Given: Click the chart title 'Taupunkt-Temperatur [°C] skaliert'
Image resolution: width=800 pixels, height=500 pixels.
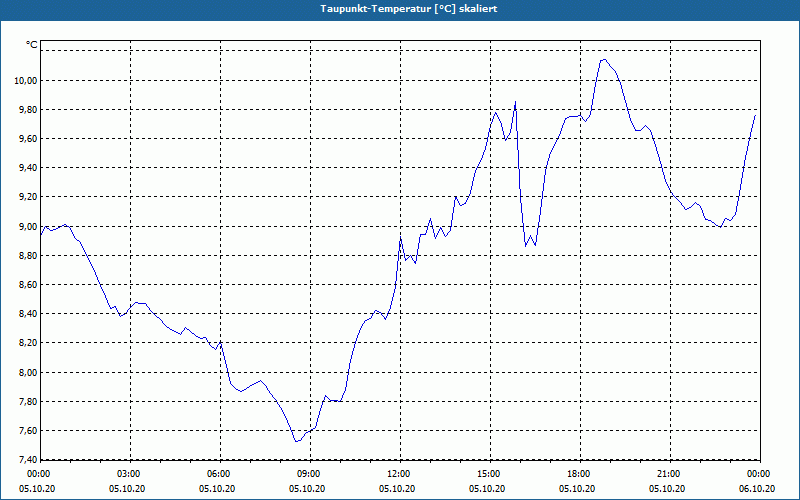Looking at the screenshot, I should pos(409,9).
